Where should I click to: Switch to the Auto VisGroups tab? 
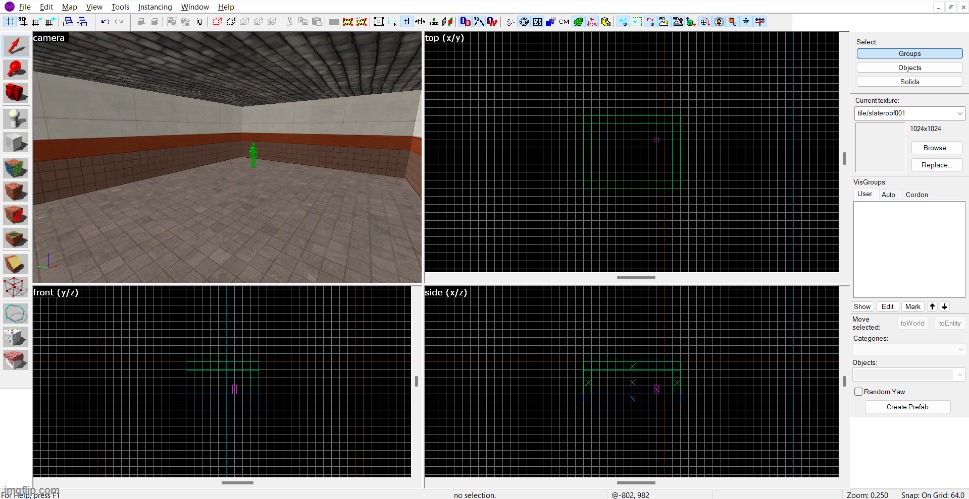887,194
